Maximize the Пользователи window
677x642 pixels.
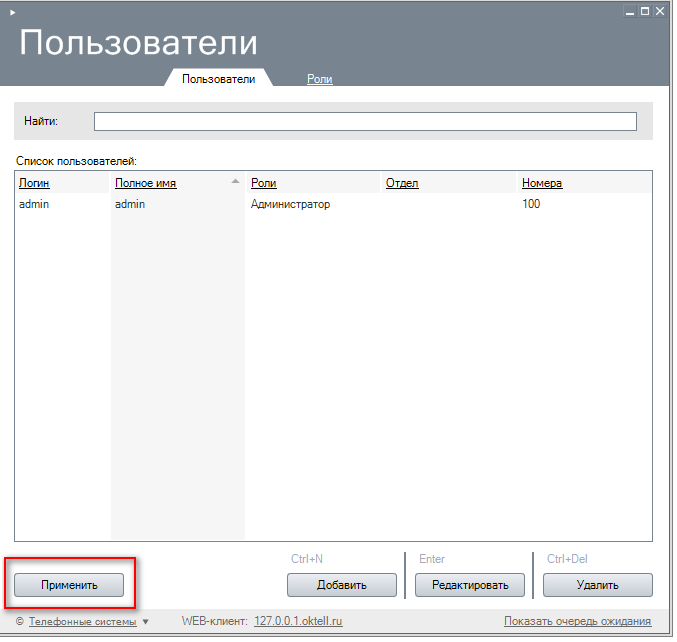point(645,11)
